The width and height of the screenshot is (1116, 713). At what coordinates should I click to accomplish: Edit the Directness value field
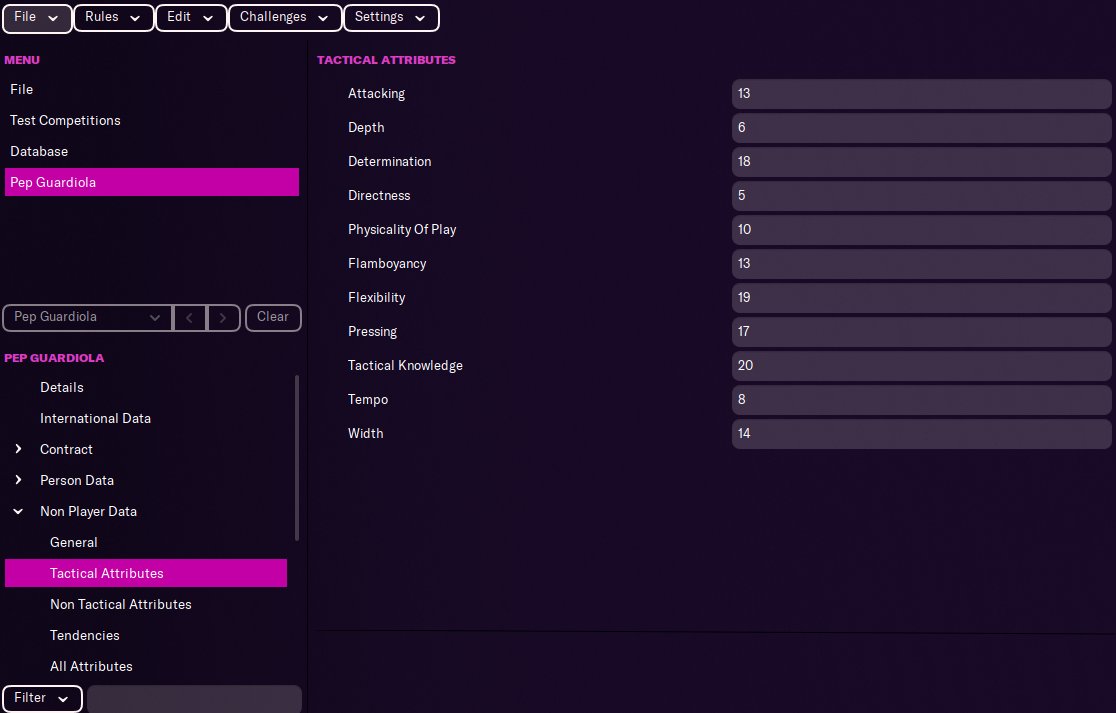pyautogui.click(x=921, y=196)
